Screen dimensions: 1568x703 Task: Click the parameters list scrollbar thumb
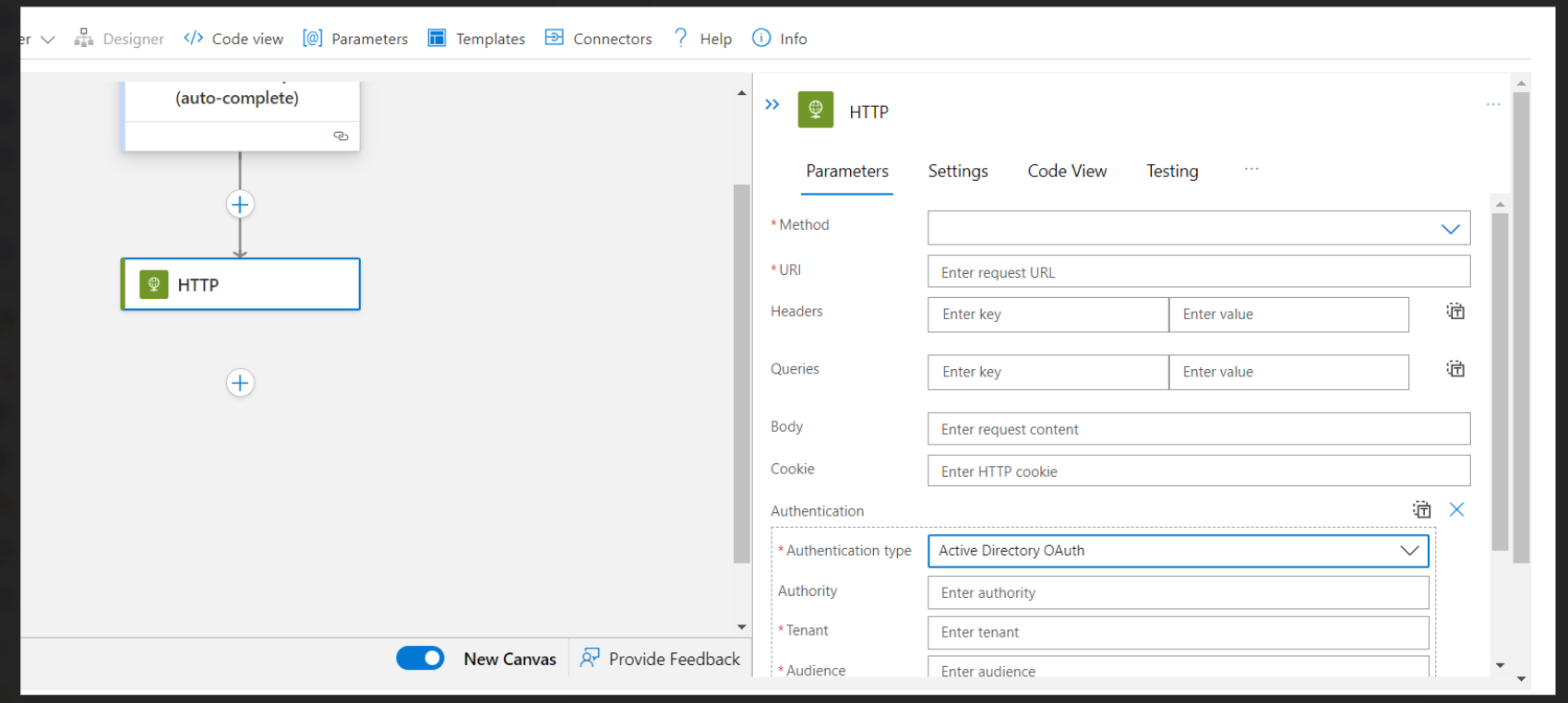click(x=1500, y=382)
